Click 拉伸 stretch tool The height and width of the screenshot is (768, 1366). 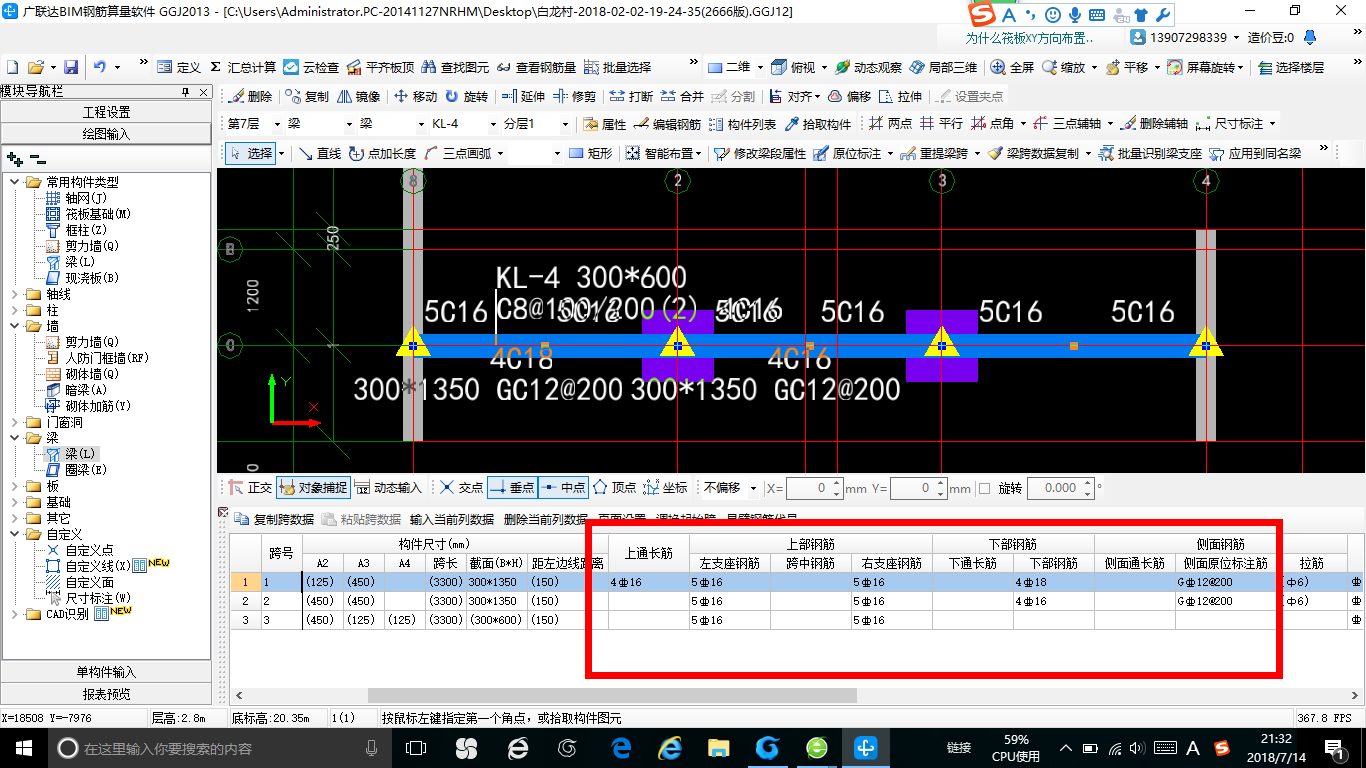900,96
